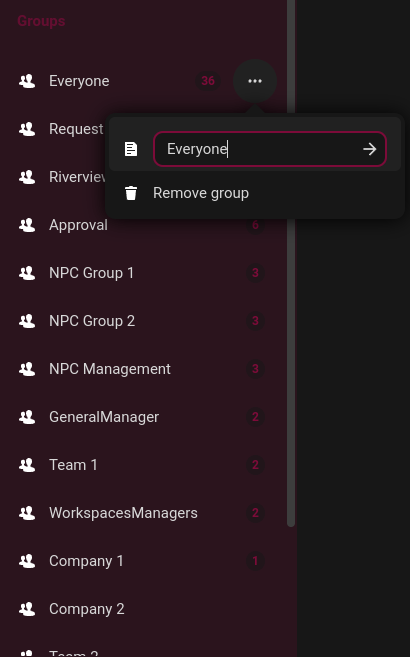Click the group icon beside Company 2
410x657 pixels.
[x=27, y=609]
